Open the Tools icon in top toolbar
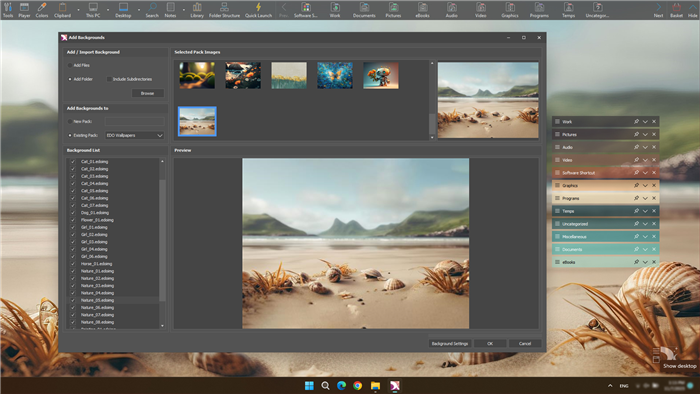 coord(8,9)
